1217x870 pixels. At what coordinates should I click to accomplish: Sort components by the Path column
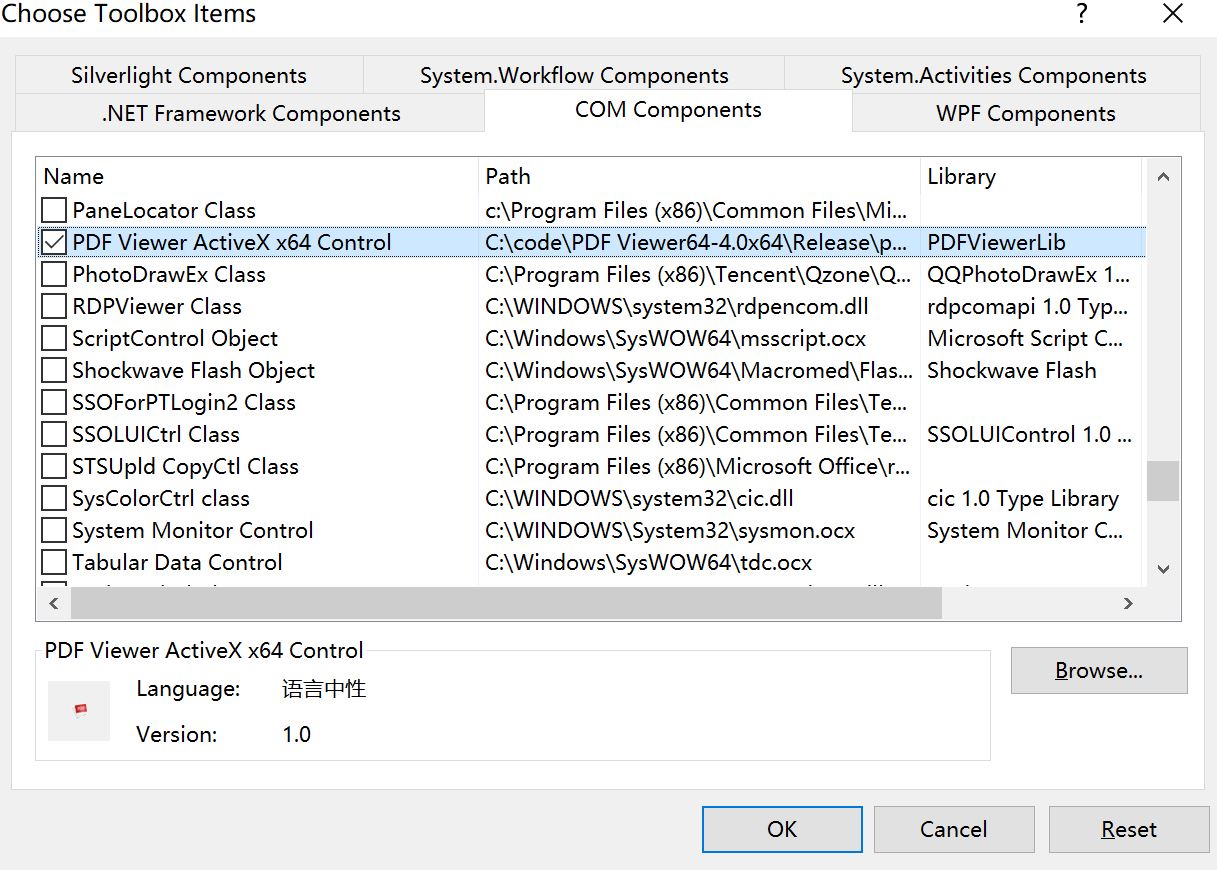(x=508, y=176)
